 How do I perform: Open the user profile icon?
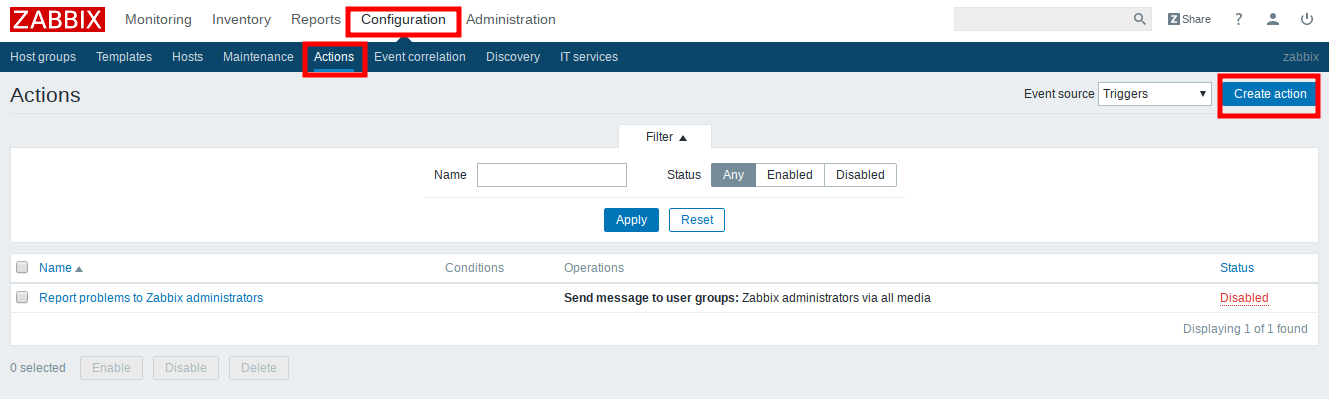click(1273, 19)
